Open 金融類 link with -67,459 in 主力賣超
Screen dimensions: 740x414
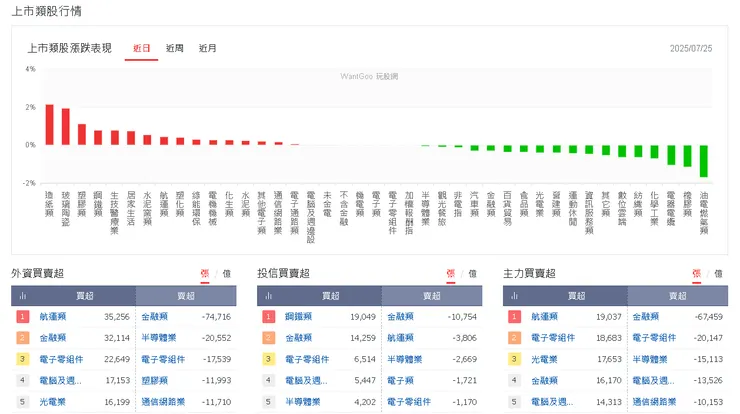646,317
